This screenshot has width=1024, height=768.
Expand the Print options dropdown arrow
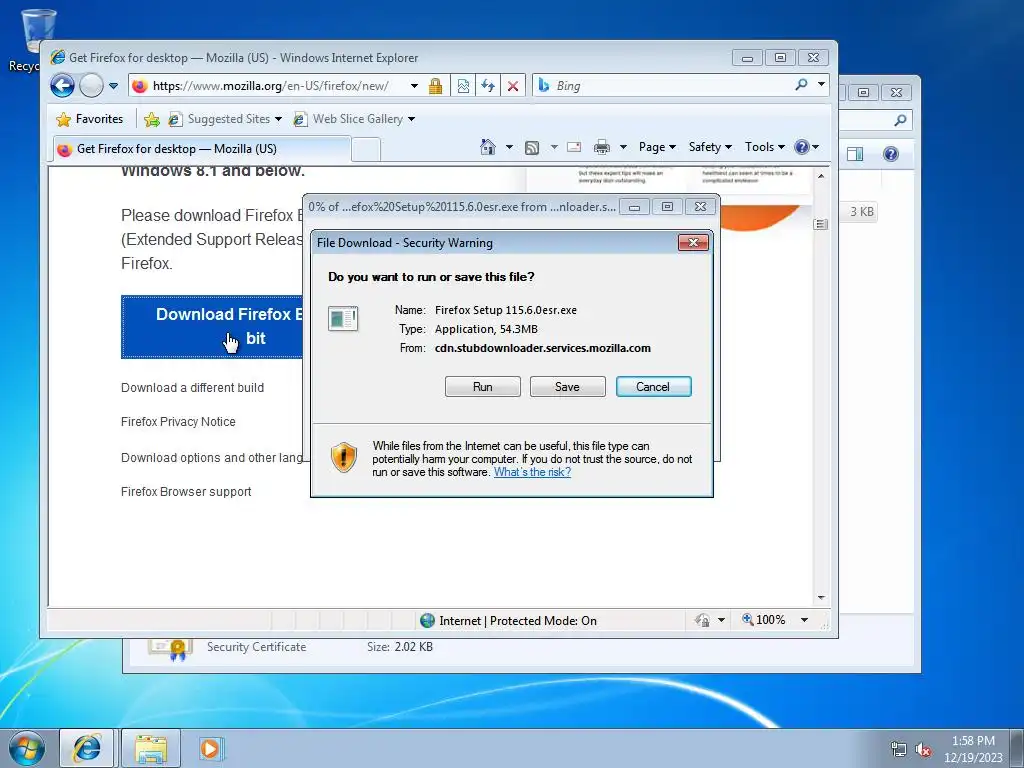click(x=623, y=147)
